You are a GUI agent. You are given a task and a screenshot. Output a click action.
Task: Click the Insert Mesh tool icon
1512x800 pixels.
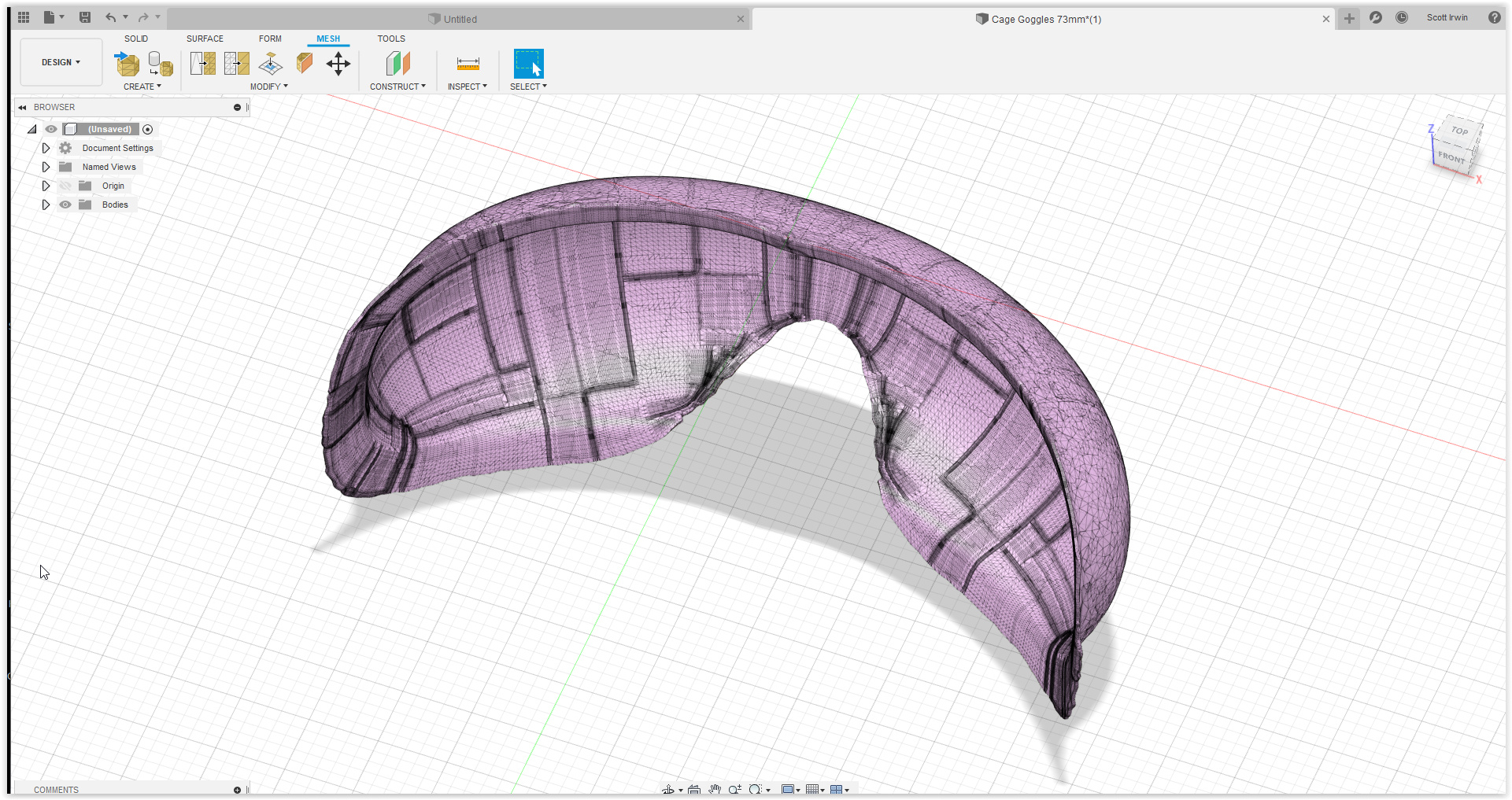click(127, 64)
